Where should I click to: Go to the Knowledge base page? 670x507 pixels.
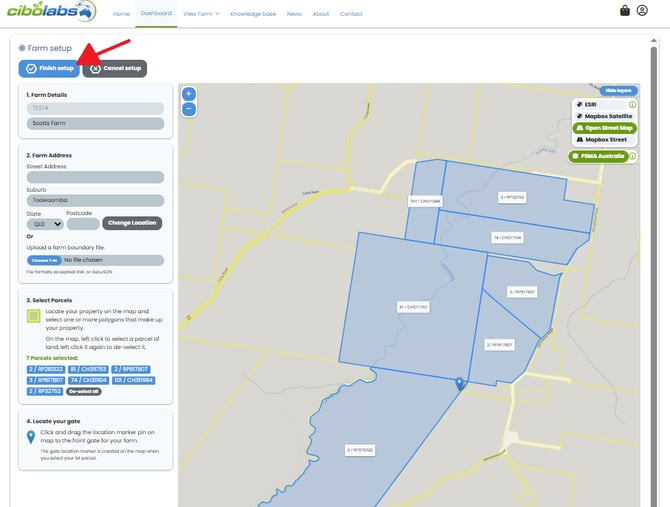[x=254, y=14]
